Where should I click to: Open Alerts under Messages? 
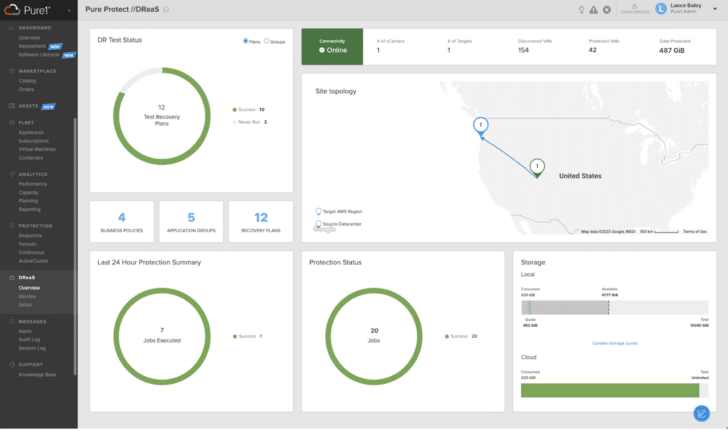click(x=25, y=331)
